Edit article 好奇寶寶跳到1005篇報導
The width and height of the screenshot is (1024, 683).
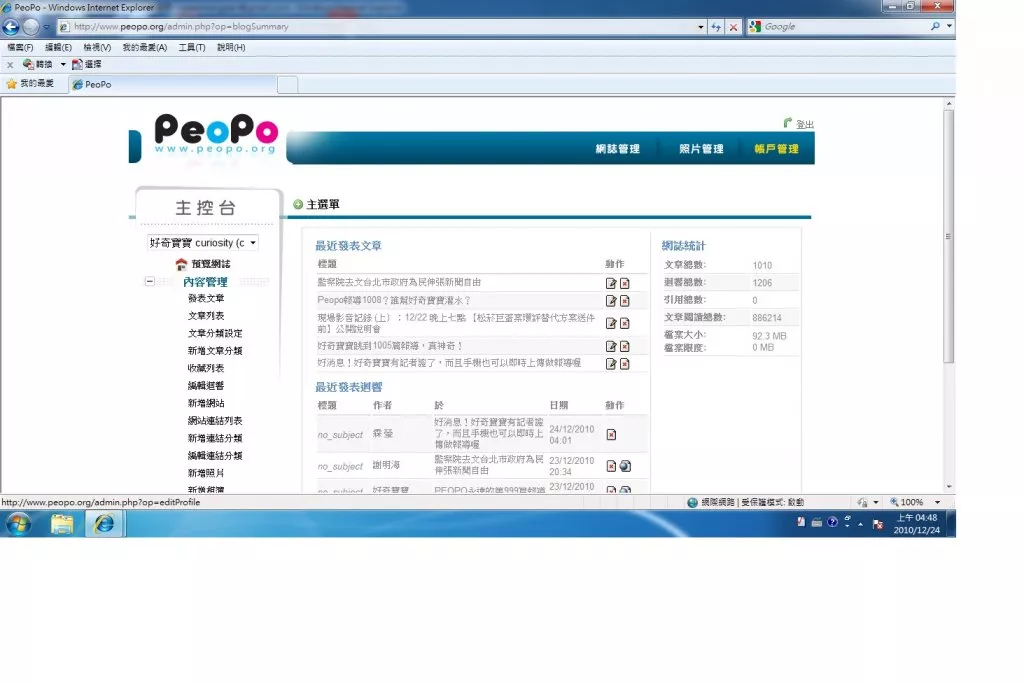611,346
